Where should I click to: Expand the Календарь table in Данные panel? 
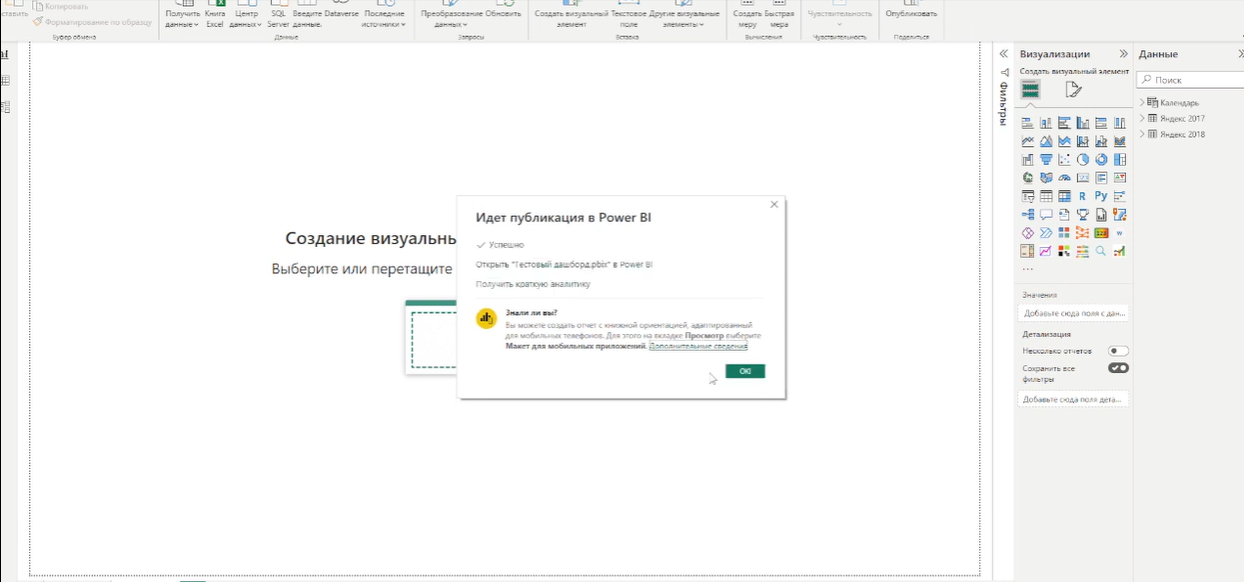(x=1142, y=102)
